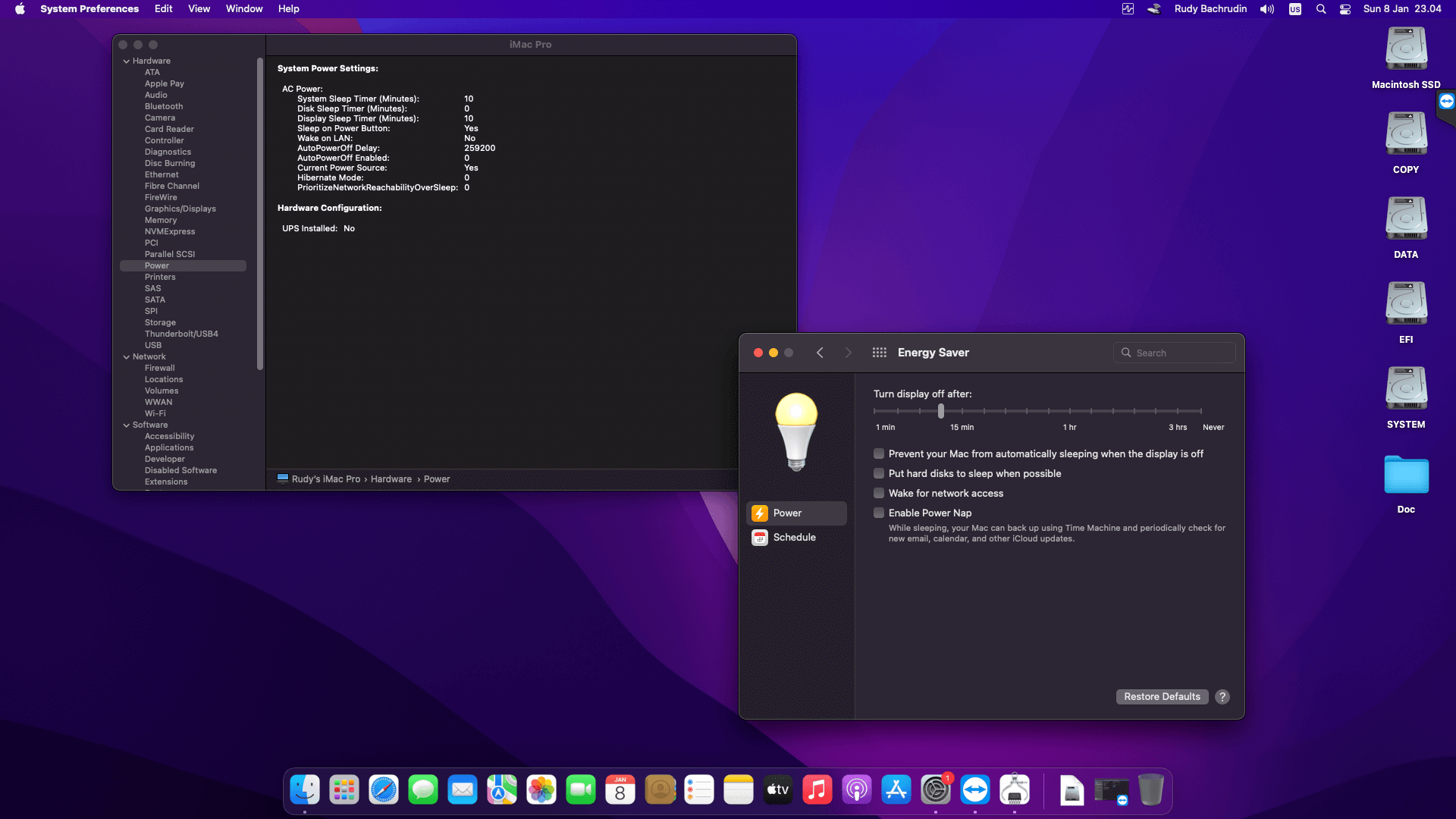The height and width of the screenshot is (819, 1456).
Task: Open the EFI drive on desktop
Action: (x=1406, y=312)
